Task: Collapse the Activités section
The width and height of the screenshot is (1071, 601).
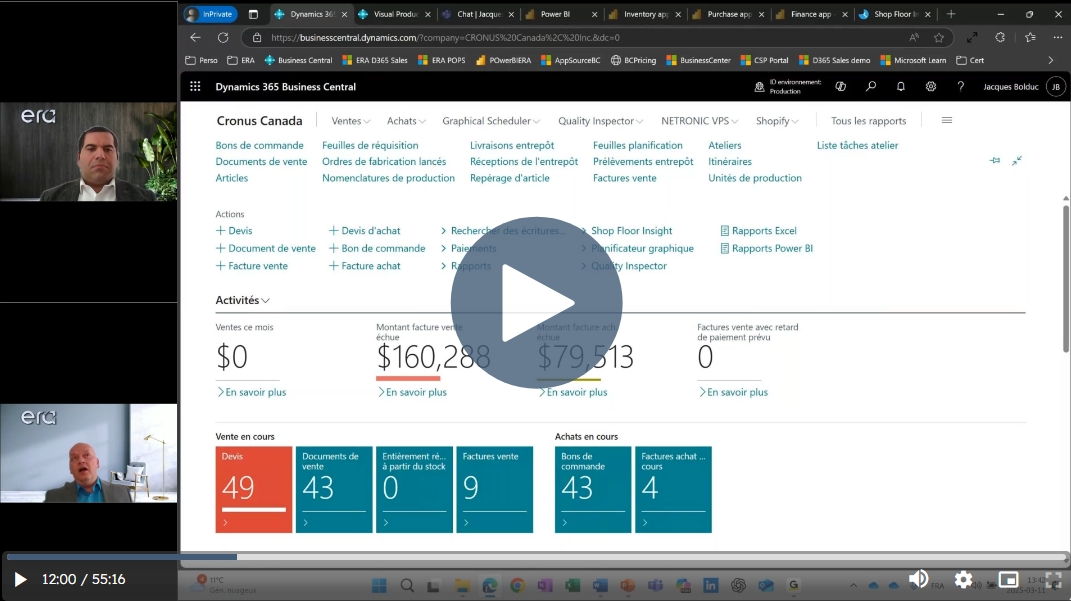Action: pos(242,300)
